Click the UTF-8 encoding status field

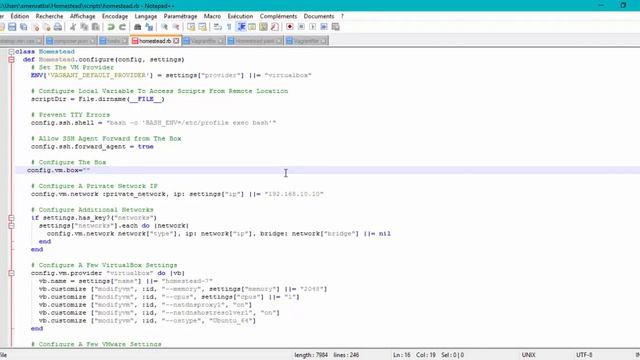point(584,355)
